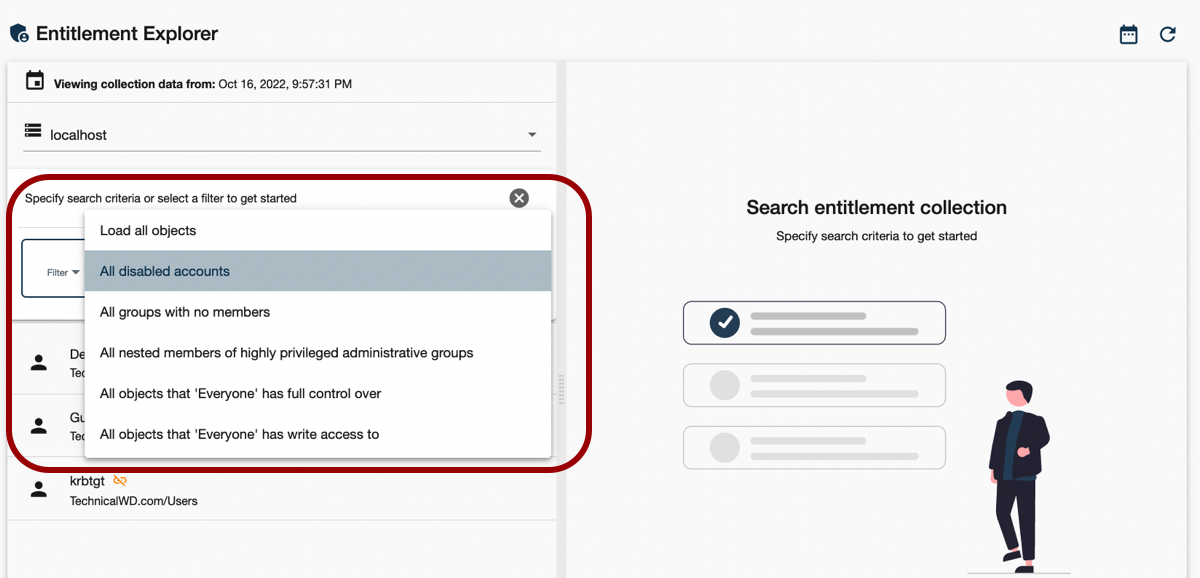The height and width of the screenshot is (578, 1200).
Task: Click the server icon beside localhost
Action: (x=33, y=132)
